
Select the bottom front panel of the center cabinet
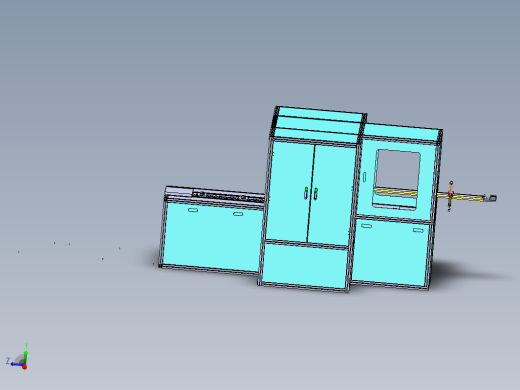click(x=305, y=265)
